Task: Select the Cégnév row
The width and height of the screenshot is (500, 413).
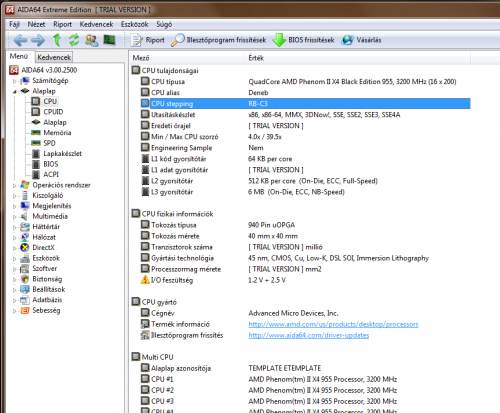Action: coord(305,313)
